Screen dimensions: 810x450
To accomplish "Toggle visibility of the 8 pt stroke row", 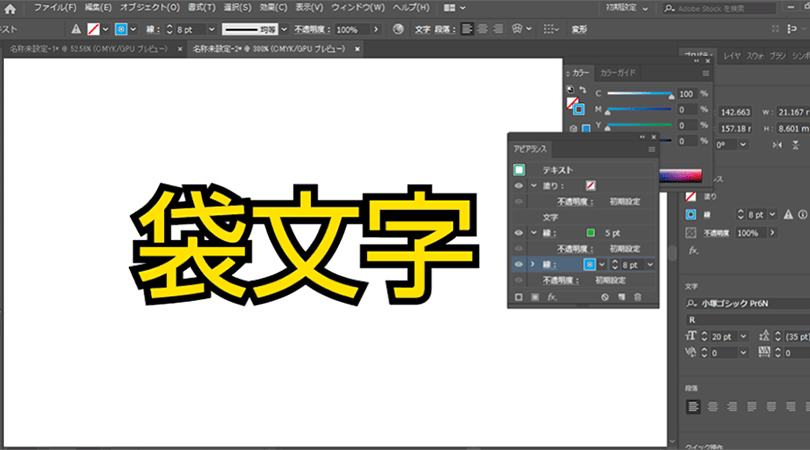I will 519,264.
